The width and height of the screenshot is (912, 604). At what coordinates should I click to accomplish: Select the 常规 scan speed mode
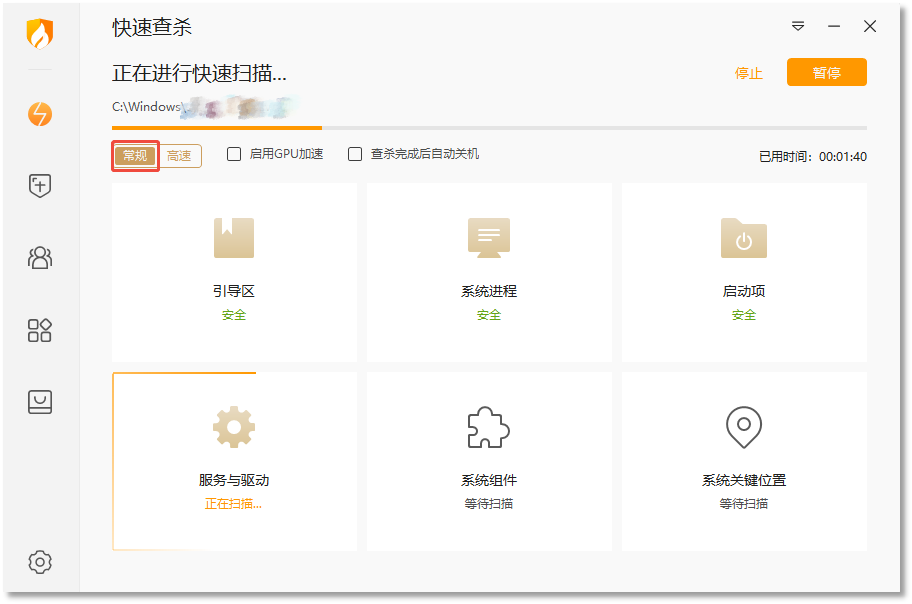pos(135,156)
